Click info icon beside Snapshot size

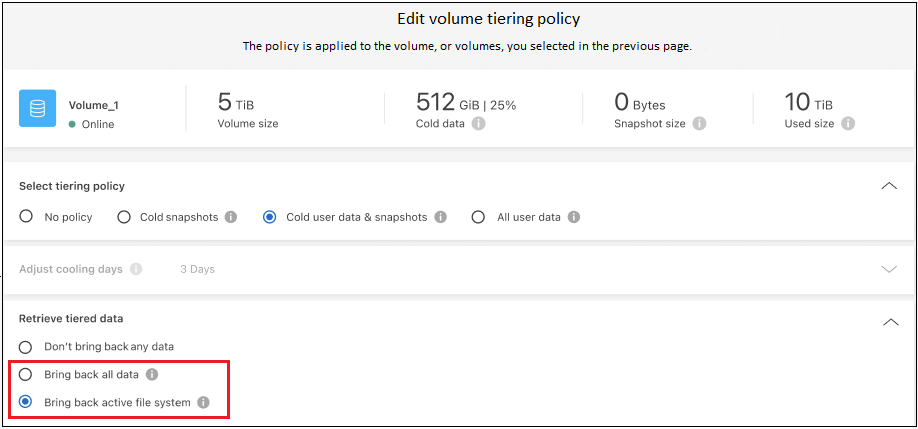(x=699, y=124)
